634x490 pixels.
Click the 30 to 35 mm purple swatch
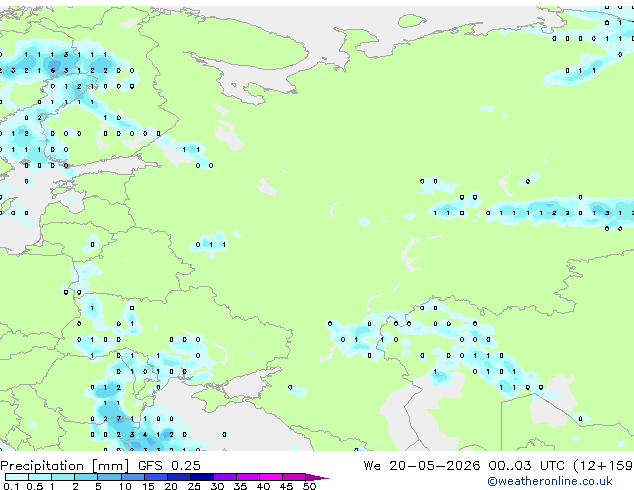(x=224, y=477)
